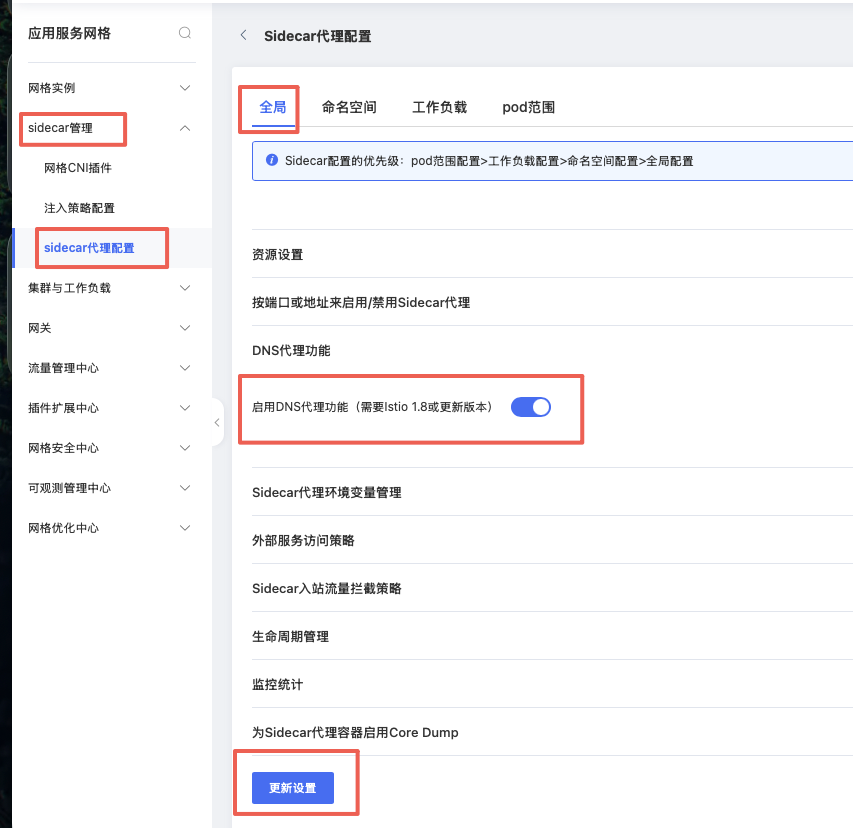Viewport: 853px width, 828px height.
Task: Expand the 资源设置 section
Action: coord(278,255)
